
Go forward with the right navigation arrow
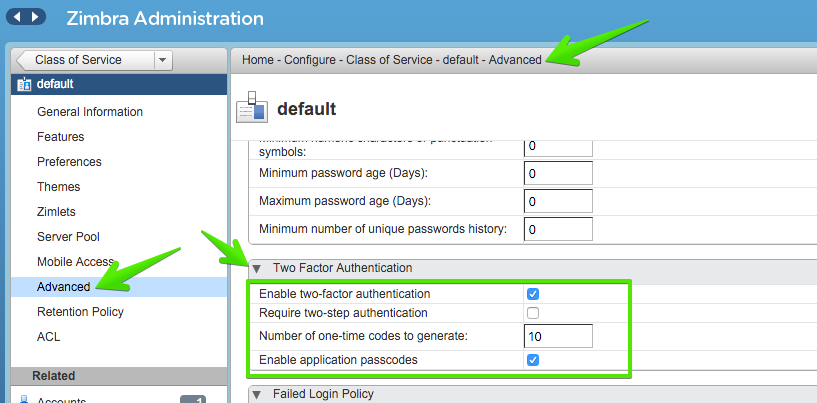(x=35, y=17)
